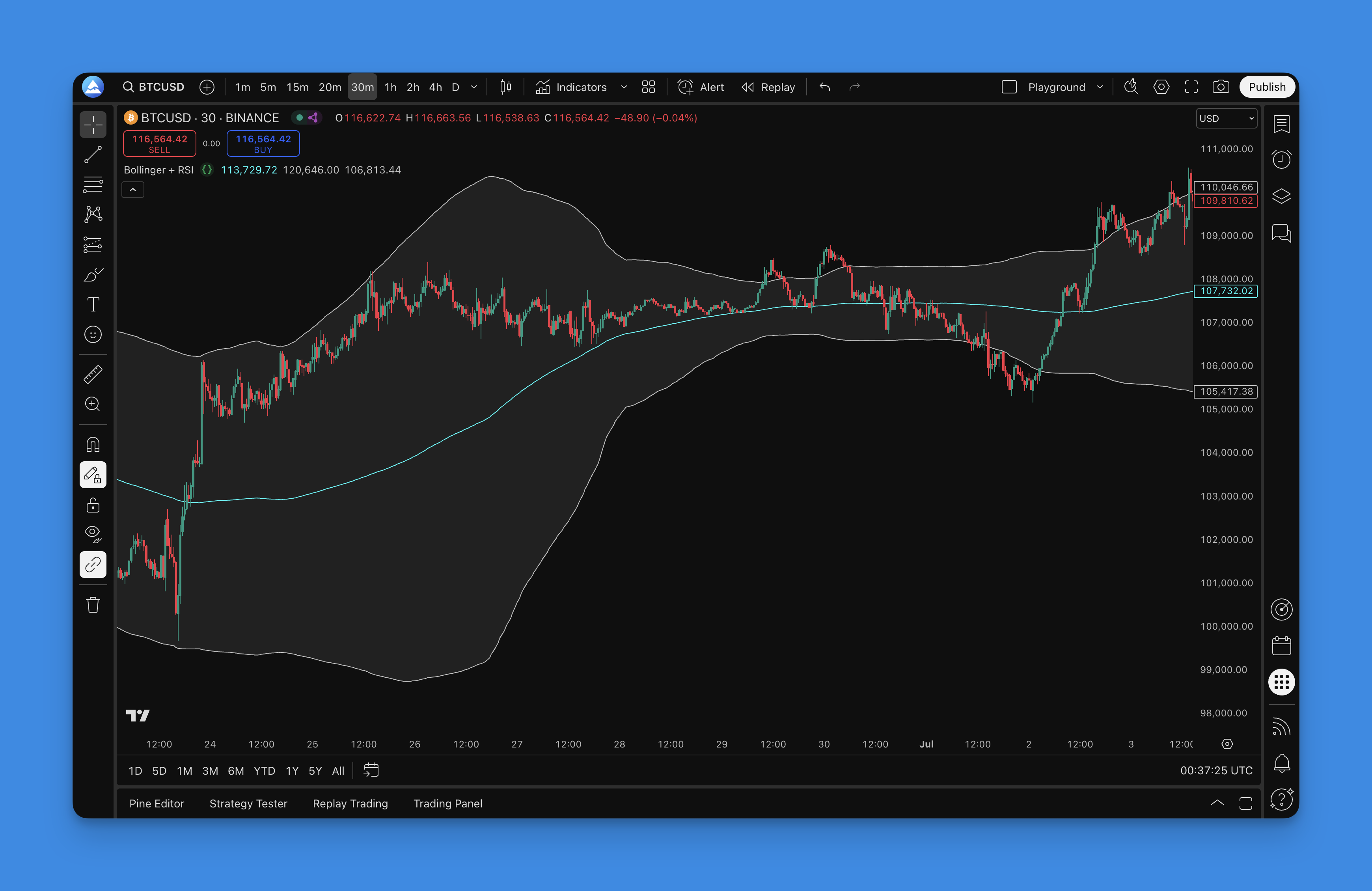Open the Strategy Tester tab

[248, 803]
